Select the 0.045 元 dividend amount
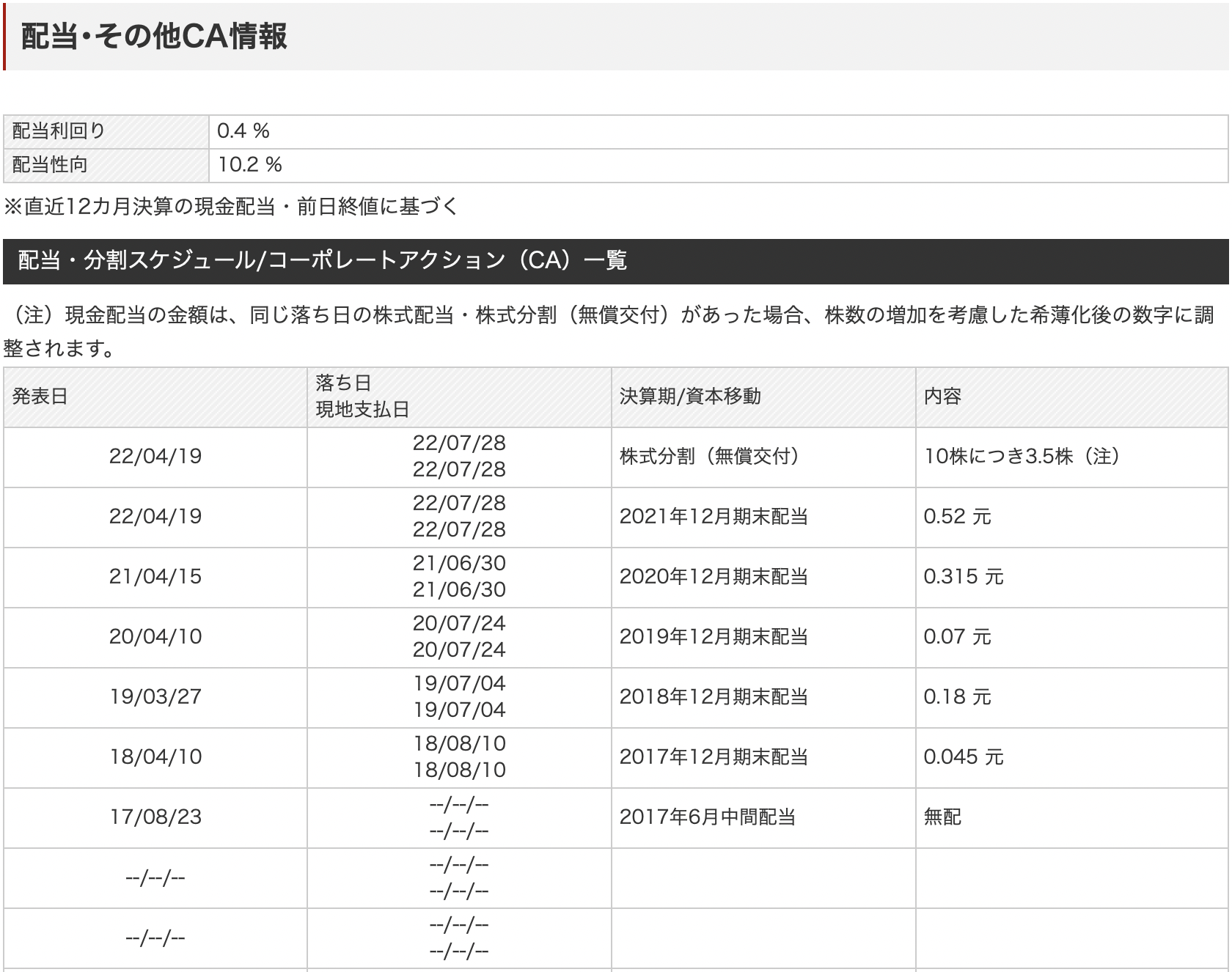 963,757
